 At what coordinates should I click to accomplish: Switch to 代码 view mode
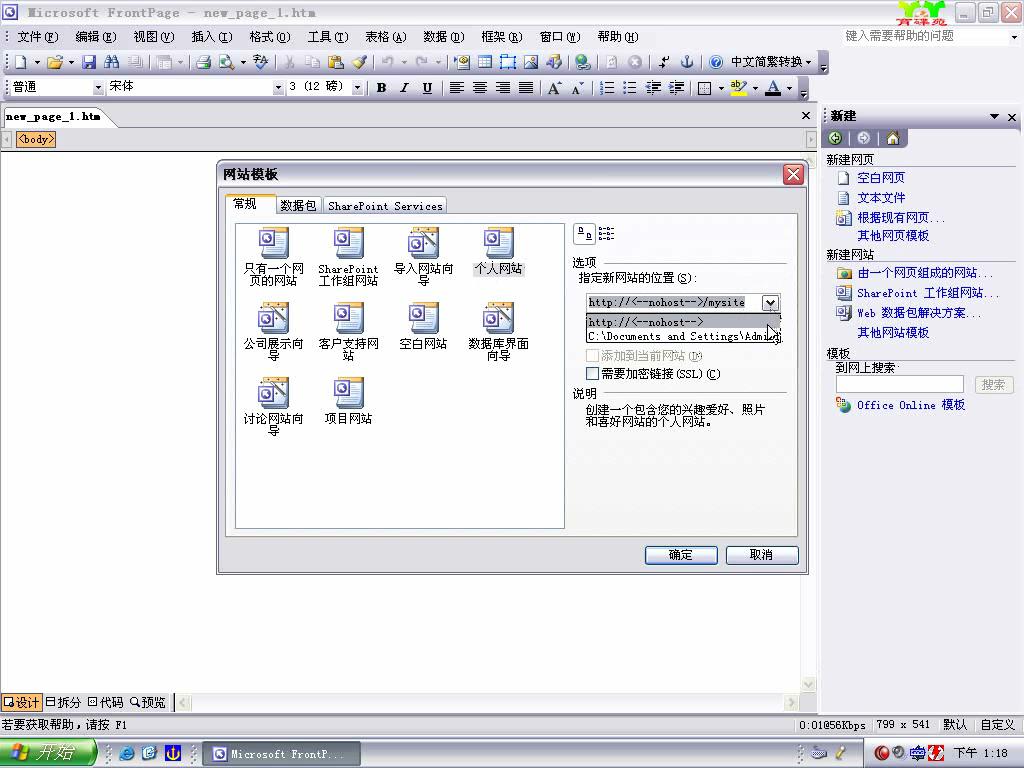pyautogui.click(x=105, y=702)
